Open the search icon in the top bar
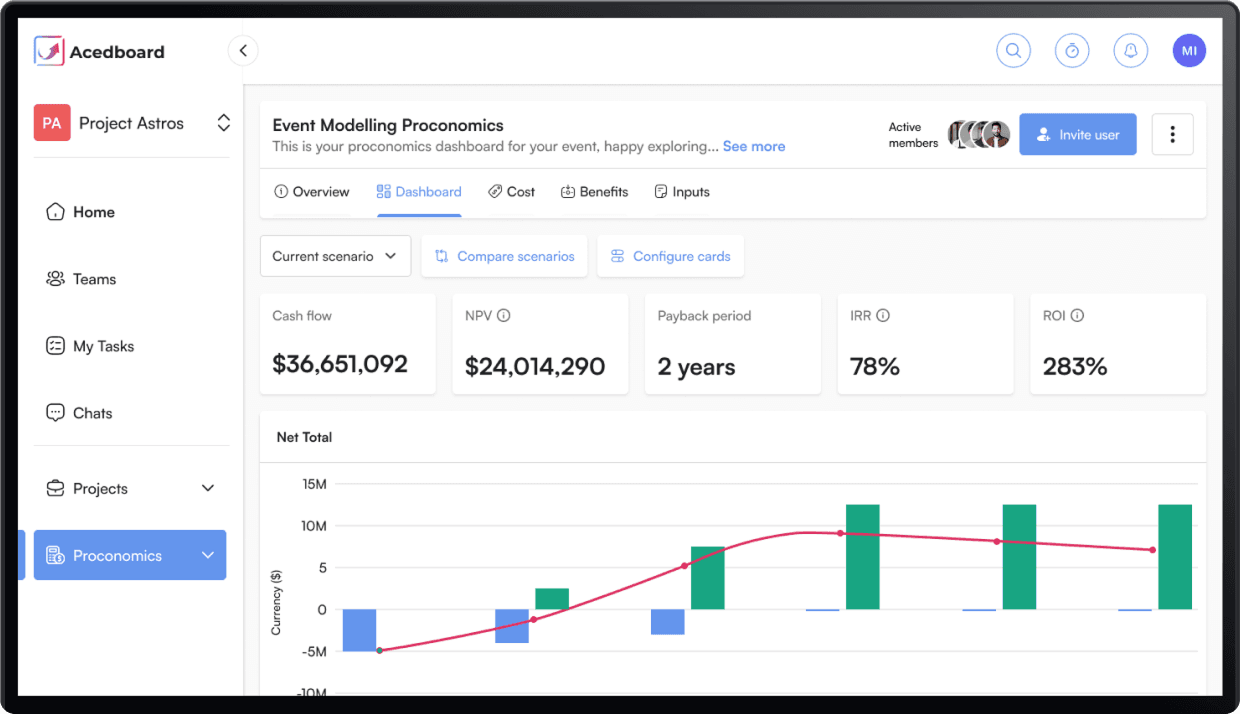This screenshot has width=1240, height=714. pyautogui.click(x=1013, y=50)
